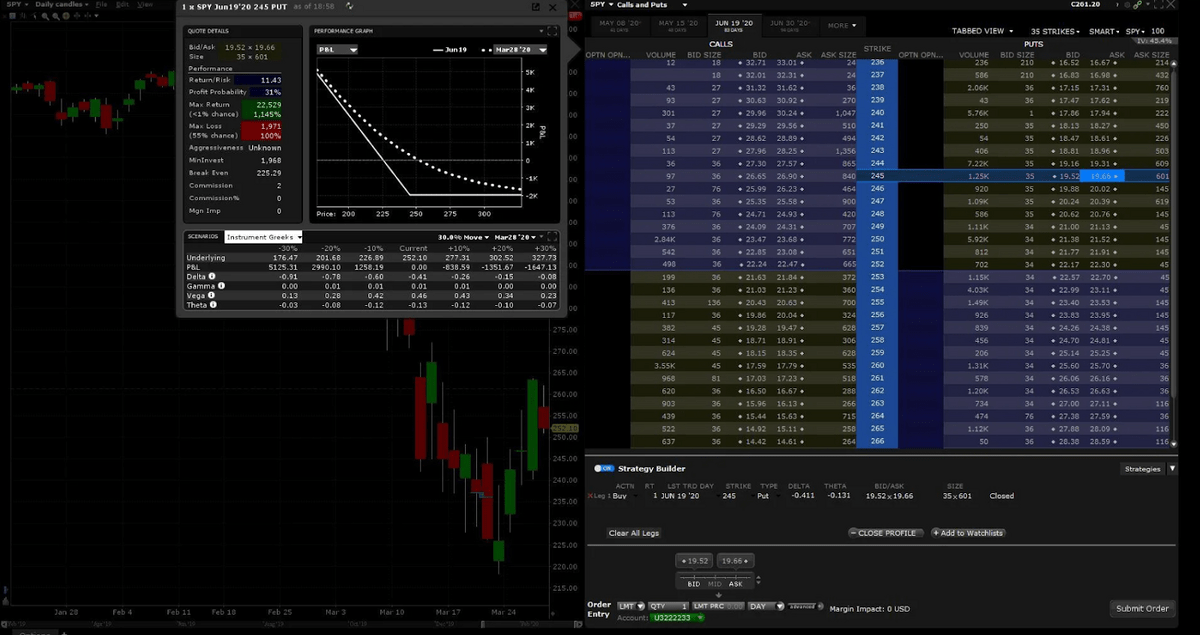1200x635 pixels.
Task: Click the 19.66 ask price button
Action: [x=735, y=561]
